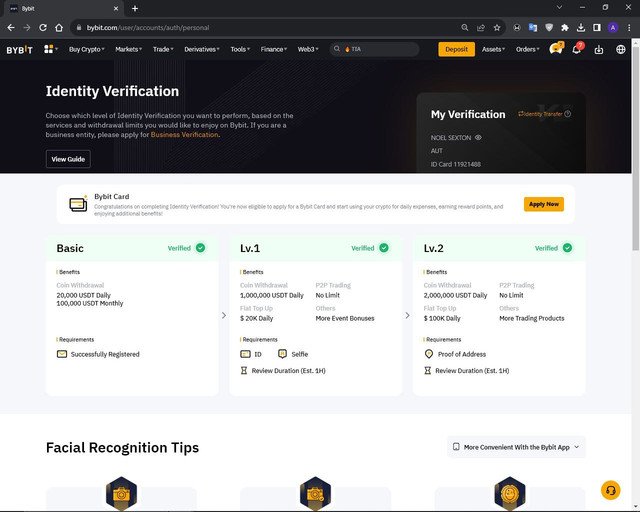Open the apps grid menu icon
Screen dimensions: 640x512
[49, 49]
